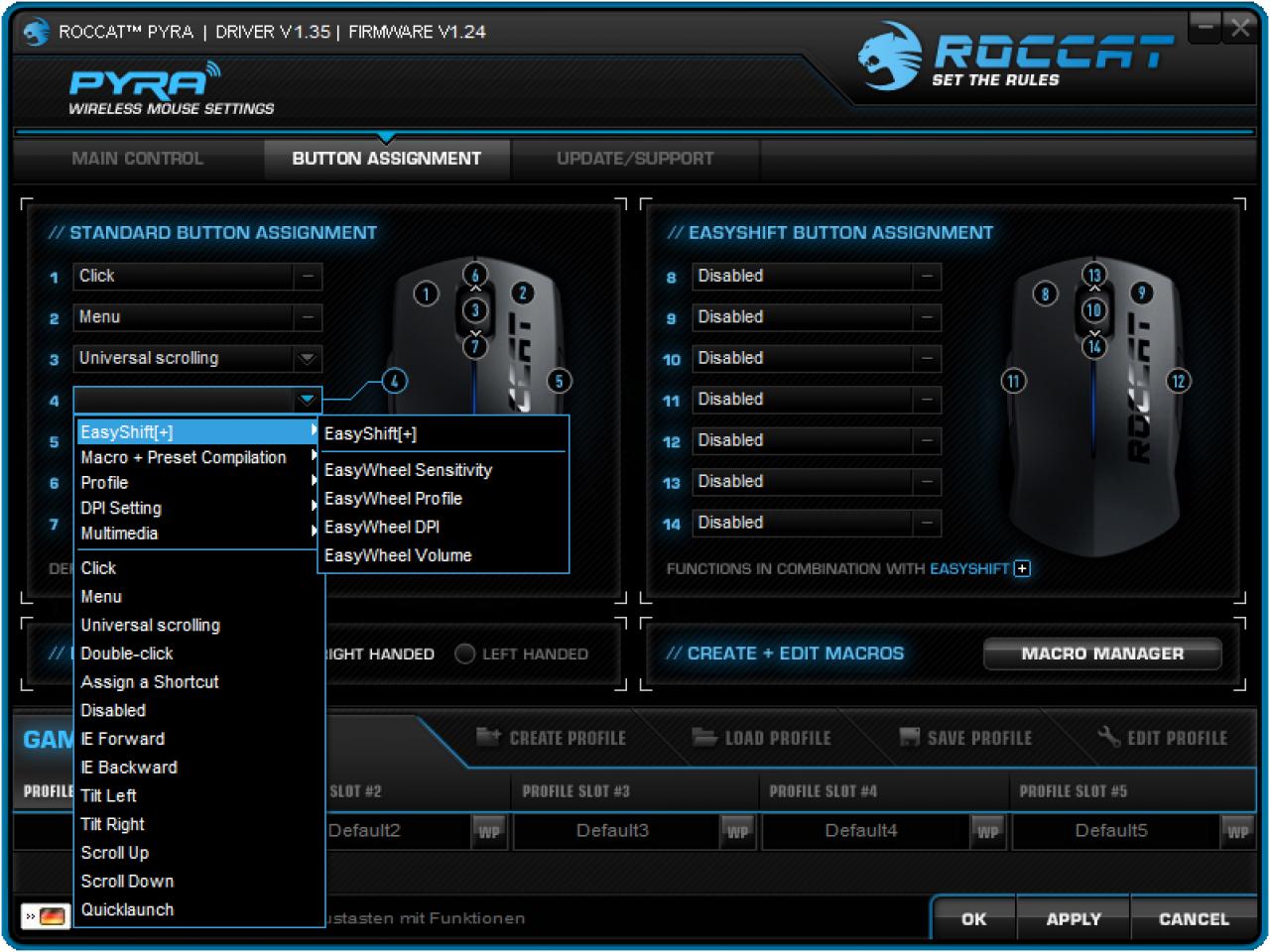The height and width of the screenshot is (952, 1270).
Task: Choose Macro + Preset Compilation menu entry
Action: (x=198, y=457)
